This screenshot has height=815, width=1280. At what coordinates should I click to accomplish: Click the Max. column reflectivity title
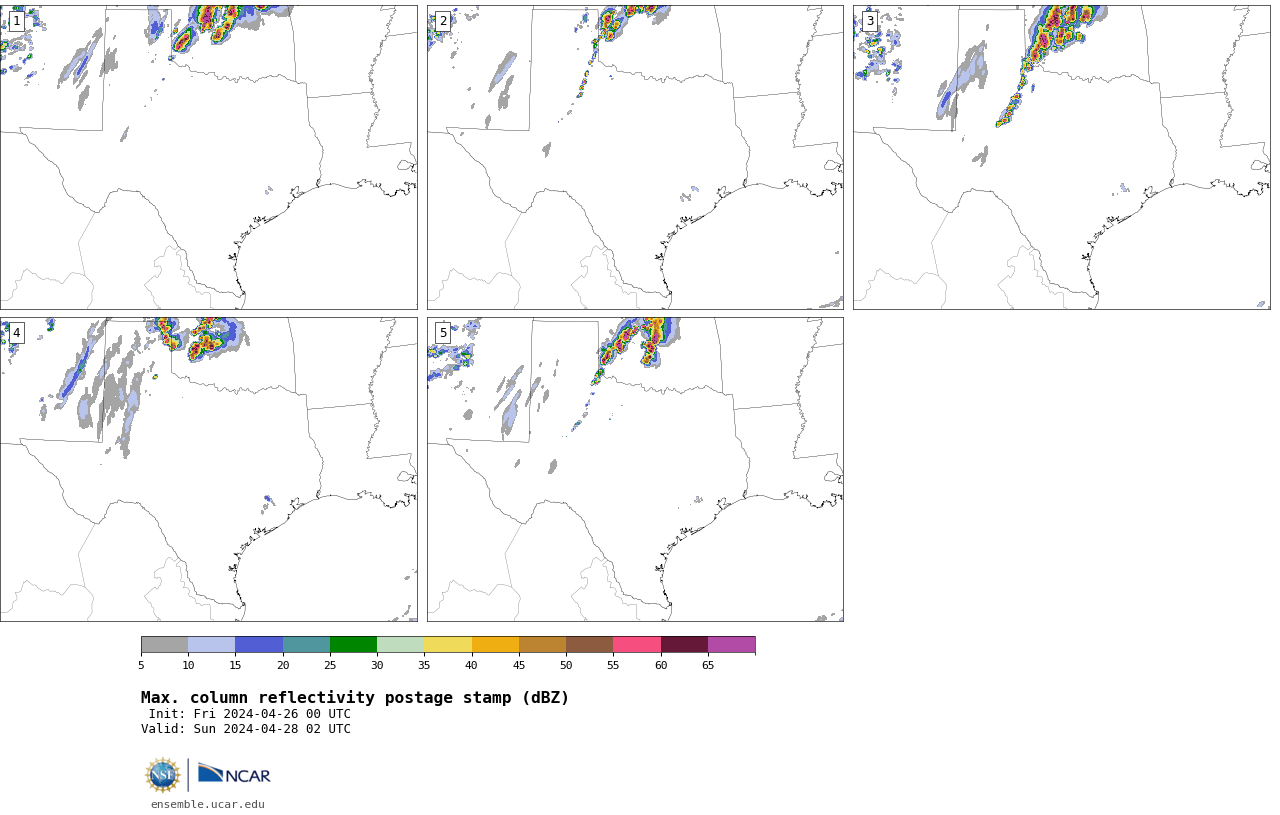[x=355, y=698]
